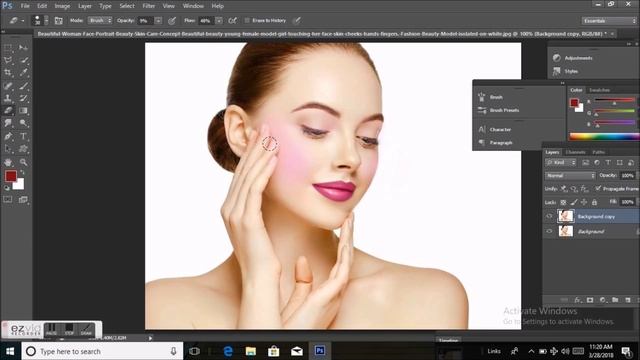Select the Lasso tool

pyautogui.click(x=8, y=60)
